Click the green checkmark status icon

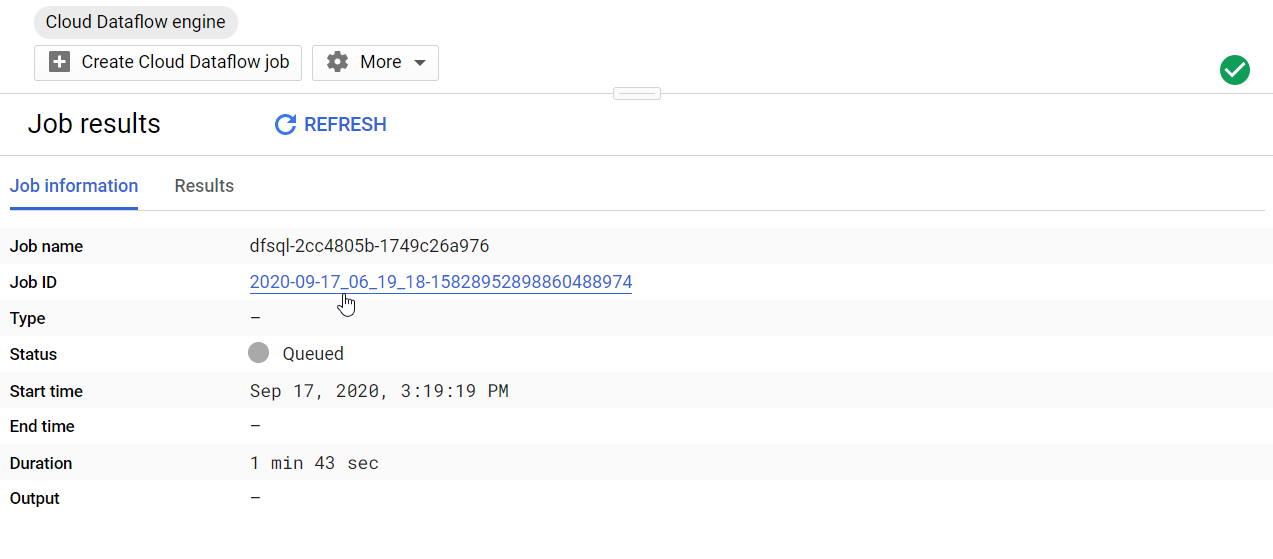tap(1235, 70)
